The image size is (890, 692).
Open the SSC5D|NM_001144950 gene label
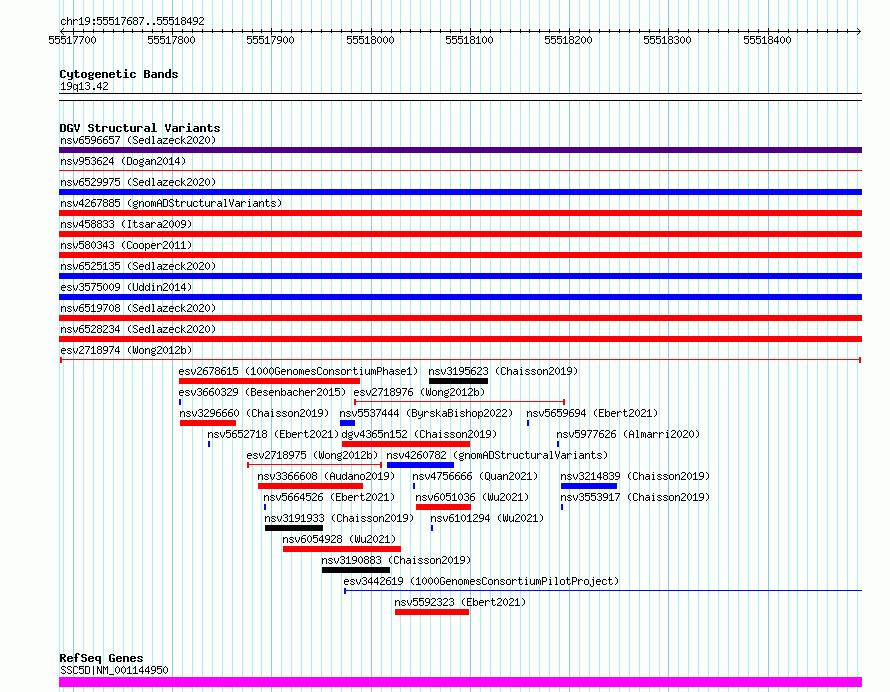pyautogui.click(x=114, y=670)
